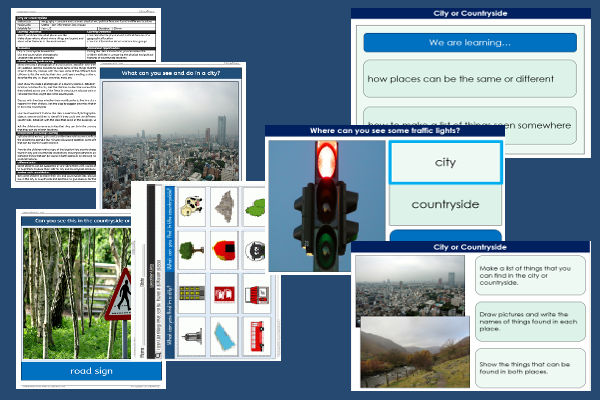
Task: Click 'Show the things that can be found' box
Action: point(530,368)
